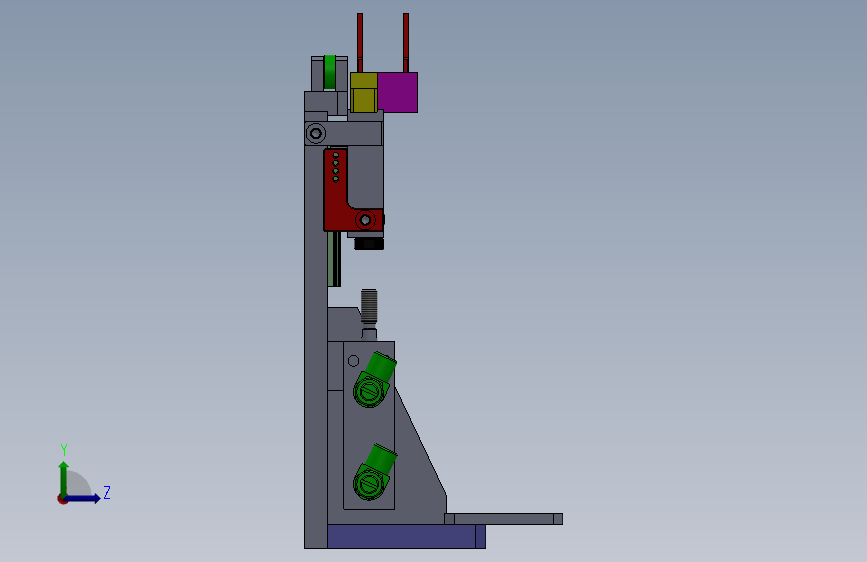Select the black knob under the red bracket
The height and width of the screenshot is (562, 867).
[369, 243]
